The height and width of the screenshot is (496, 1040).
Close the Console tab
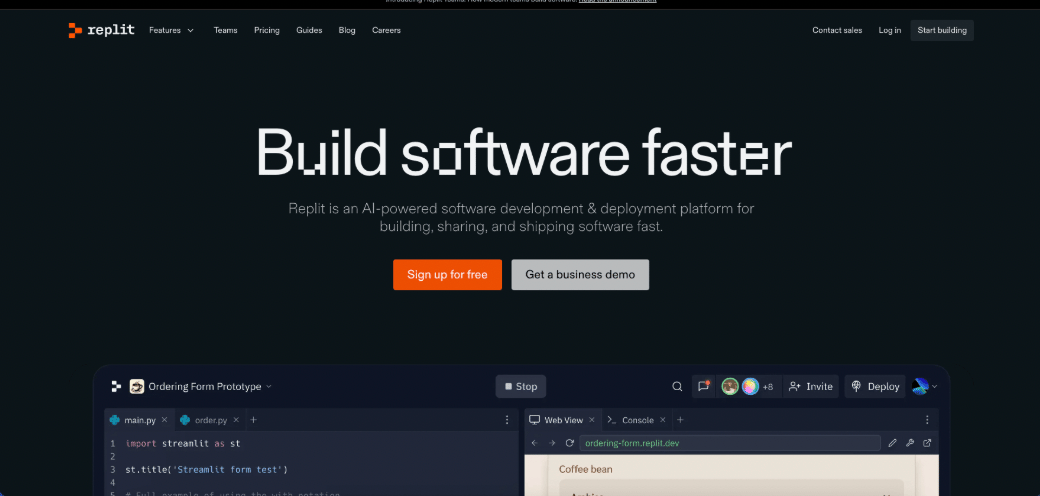coord(661,420)
